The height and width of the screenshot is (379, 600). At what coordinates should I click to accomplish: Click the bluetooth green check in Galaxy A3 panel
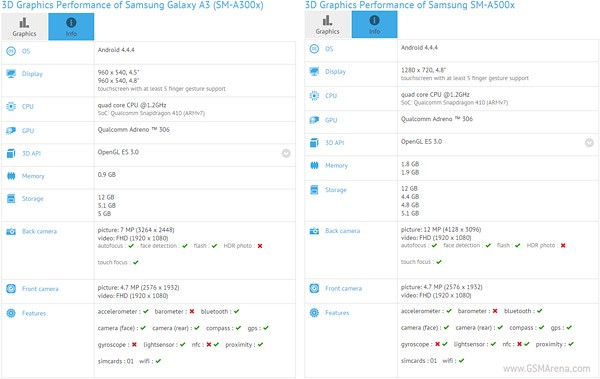[236, 311]
